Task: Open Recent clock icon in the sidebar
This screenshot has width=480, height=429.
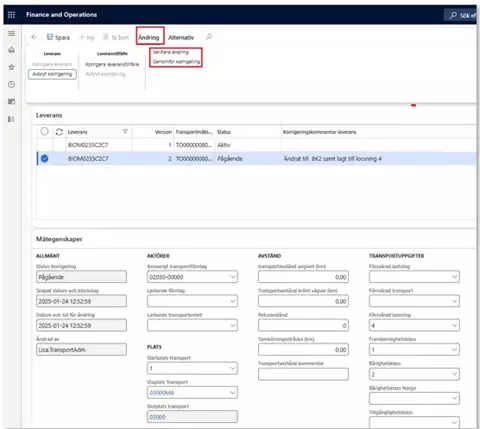Action: (x=11, y=84)
